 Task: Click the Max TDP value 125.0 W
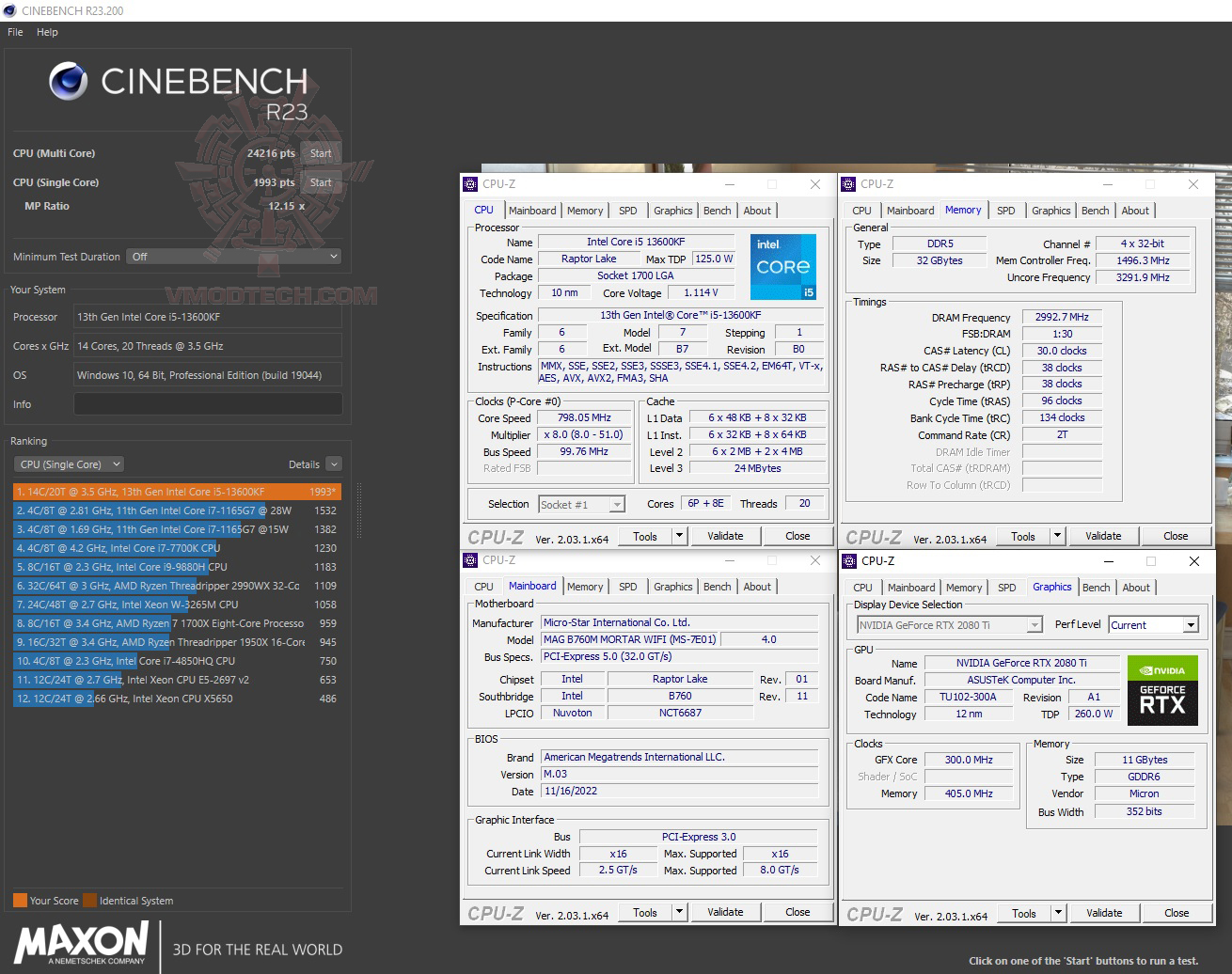tap(714, 259)
